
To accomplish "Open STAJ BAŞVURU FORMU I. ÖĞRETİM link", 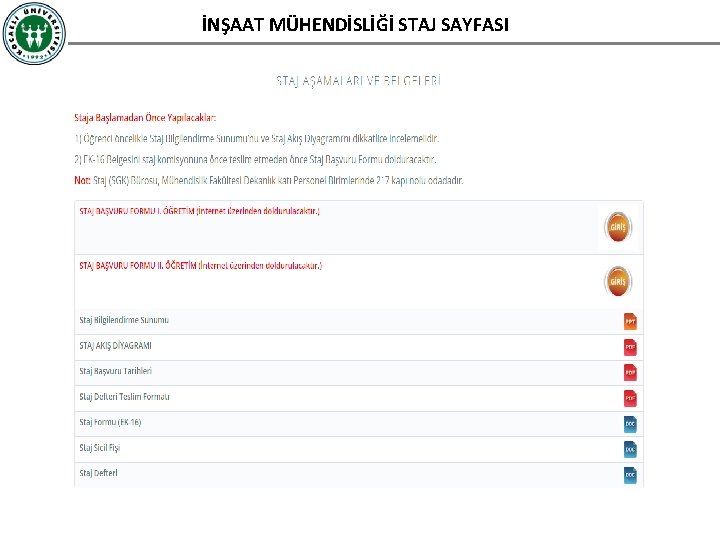I will (199, 211).
